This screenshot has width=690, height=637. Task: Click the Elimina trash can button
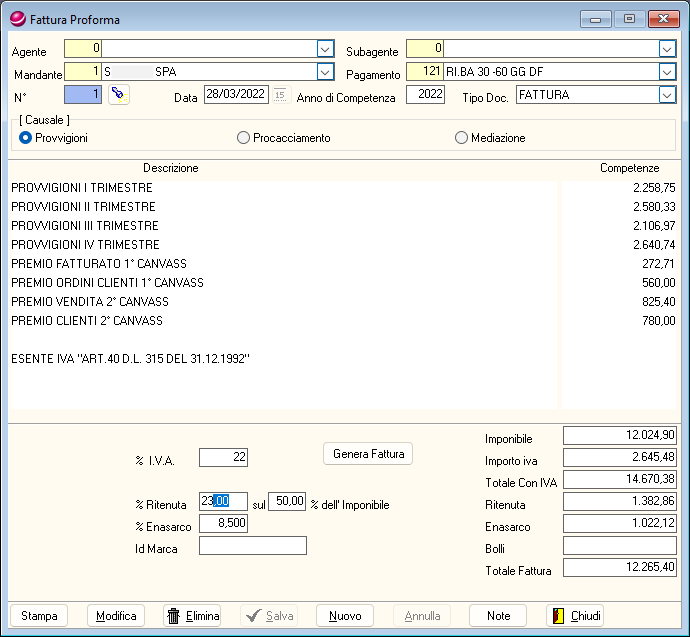[x=192, y=616]
